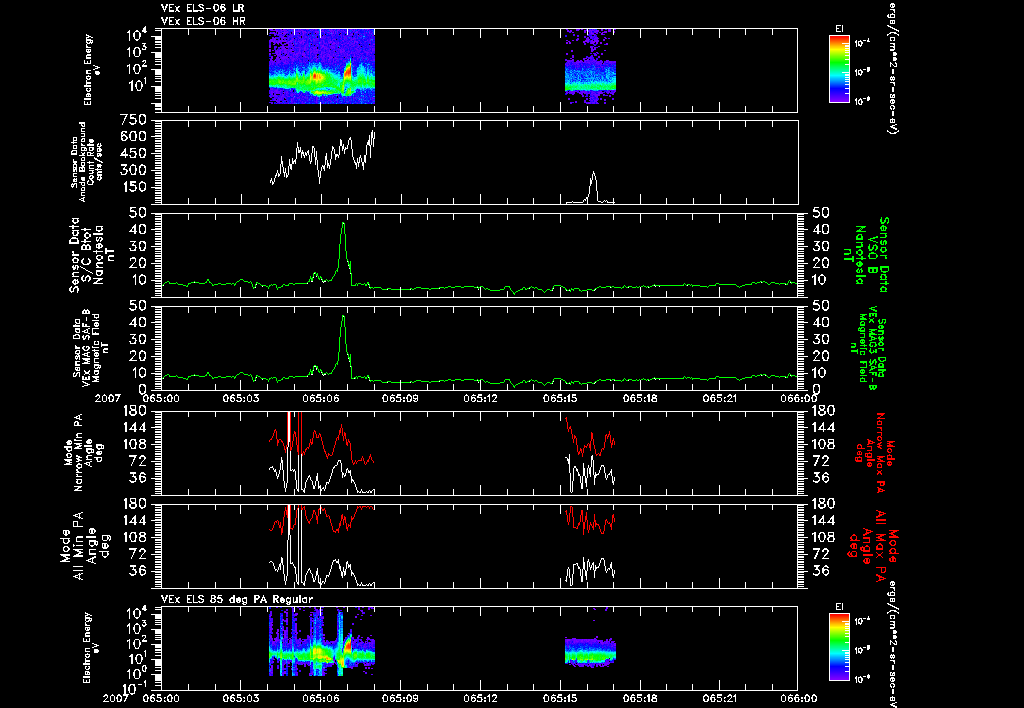Click the green "VSO B Nanotesla" axis label
Viewport: 1024px width, 708px height.
867,255
